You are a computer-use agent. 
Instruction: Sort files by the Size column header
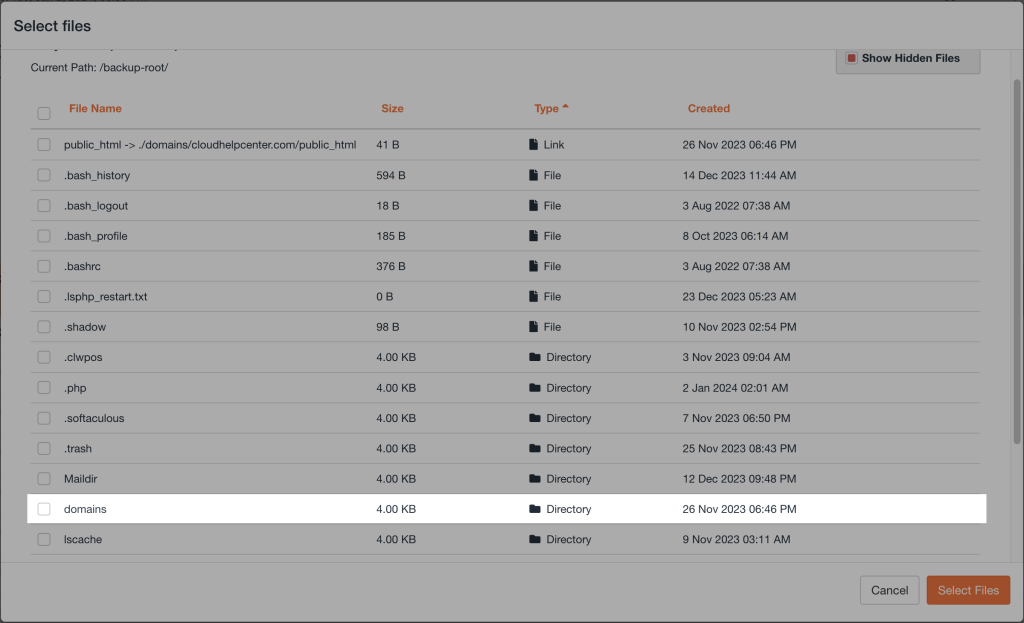coord(392,108)
